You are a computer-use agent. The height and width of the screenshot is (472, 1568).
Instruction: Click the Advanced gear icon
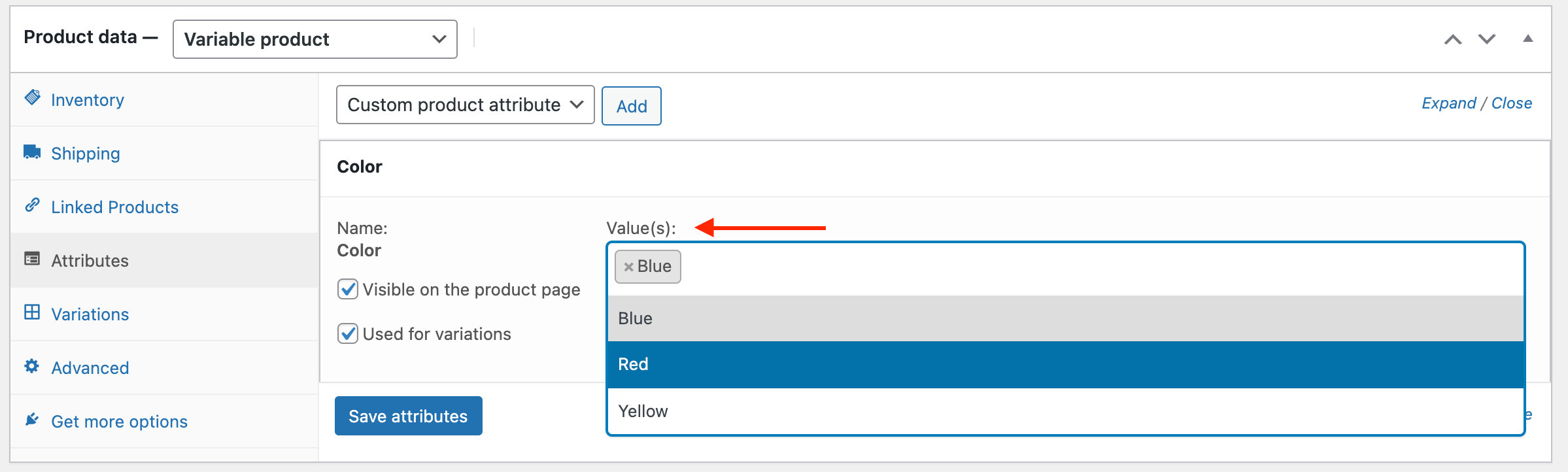tap(32, 366)
